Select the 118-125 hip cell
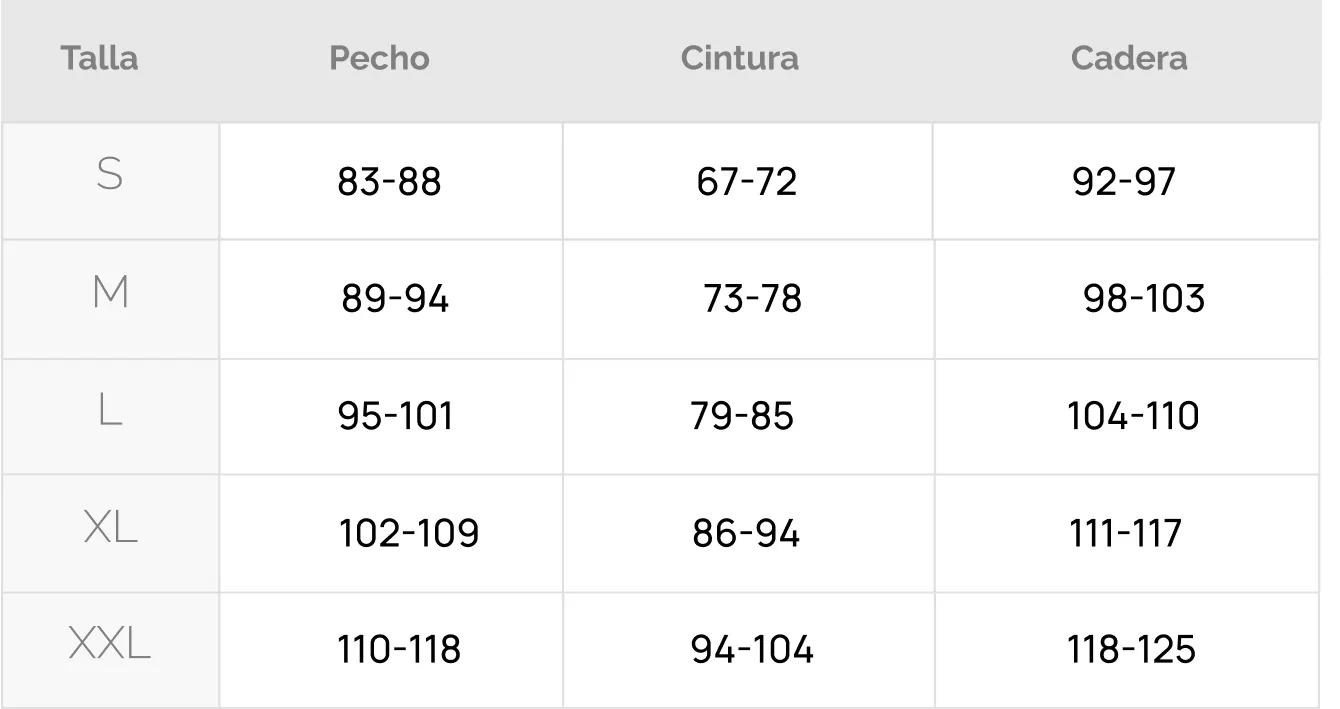This screenshot has width=1340, height=709. (x=1132, y=650)
